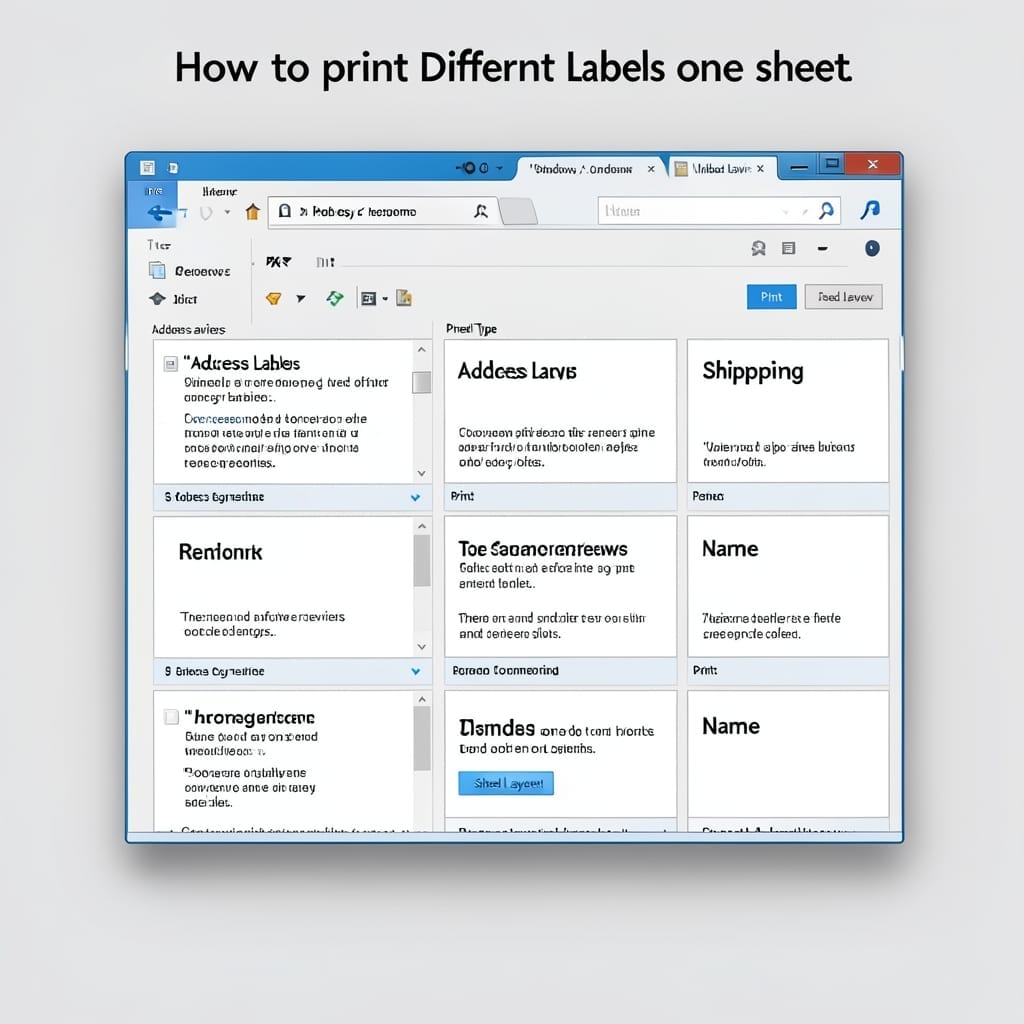Click the blue back arrow

pyautogui.click(x=159, y=212)
